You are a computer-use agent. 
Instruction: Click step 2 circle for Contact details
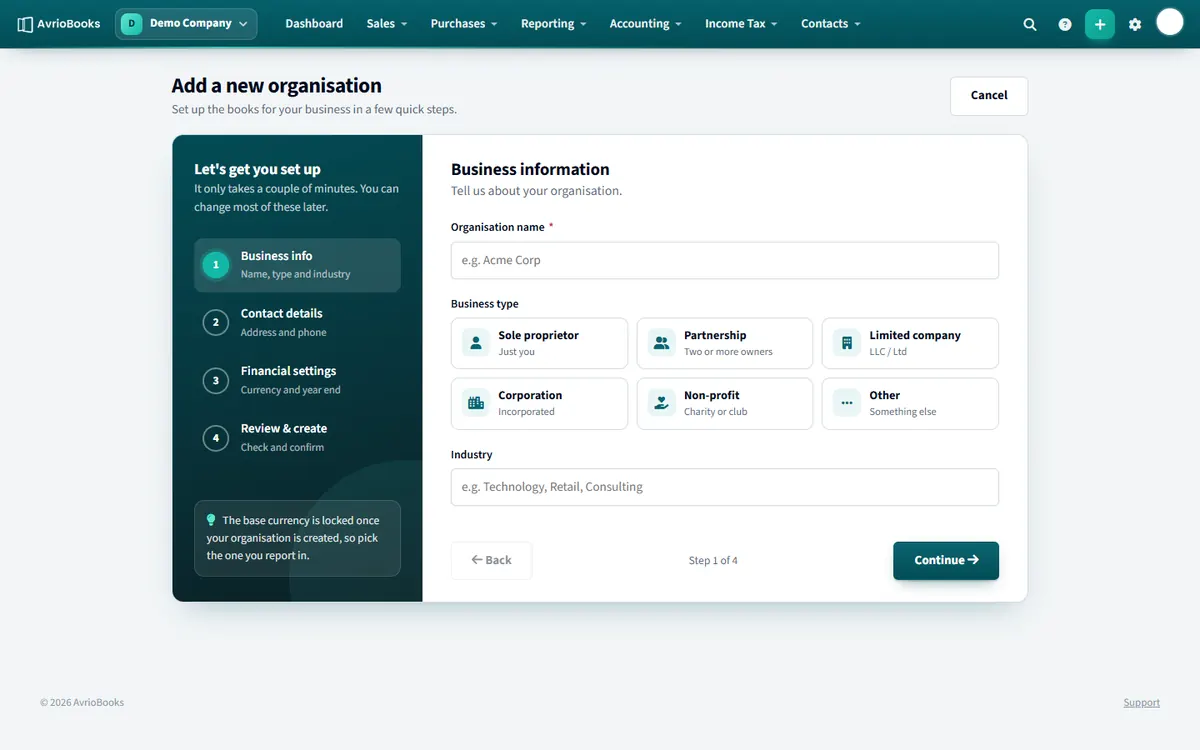click(x=216, y=322)
